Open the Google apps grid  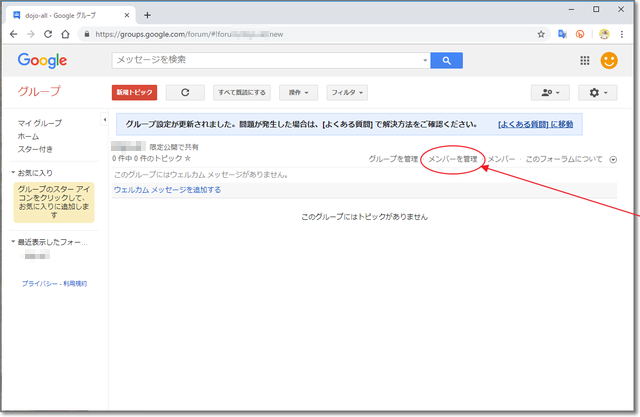point(585,61)
